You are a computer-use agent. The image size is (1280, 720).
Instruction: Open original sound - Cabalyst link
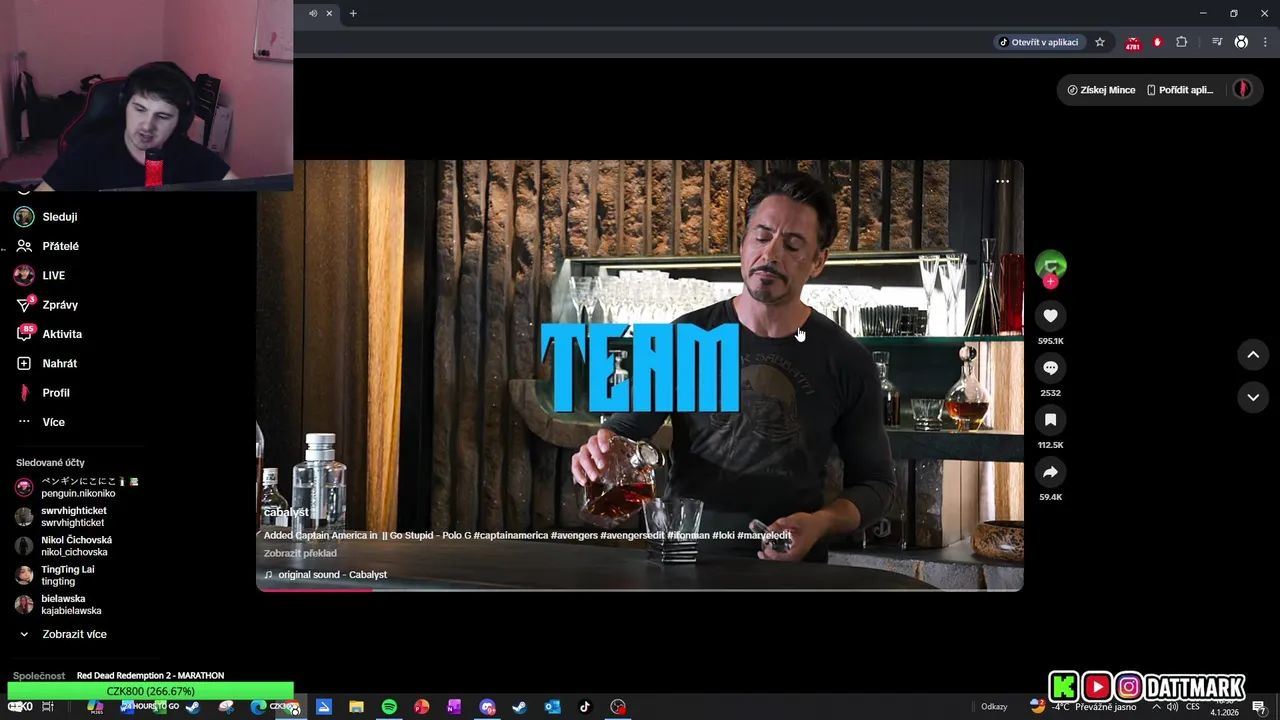pos(325,575)
